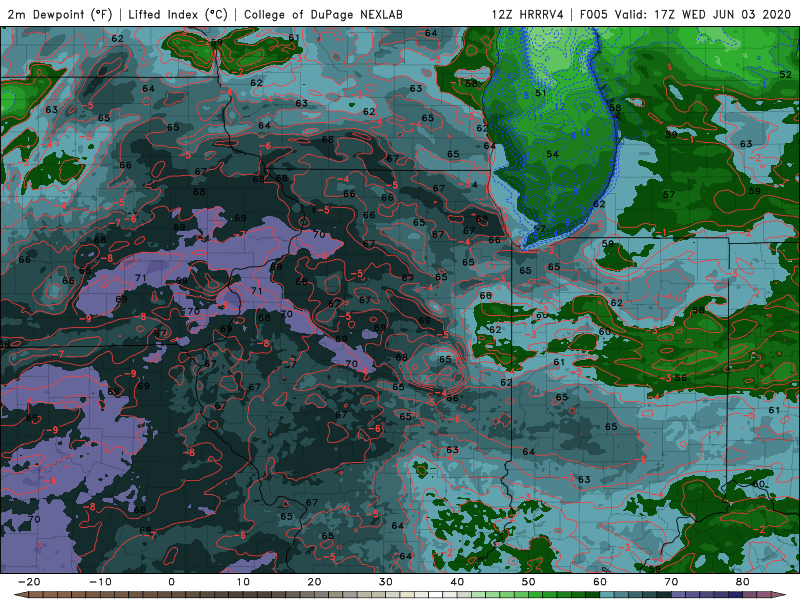Click the '2m Dewpoint (°F)' title text

pyautogui.click(x=60, y=15)
